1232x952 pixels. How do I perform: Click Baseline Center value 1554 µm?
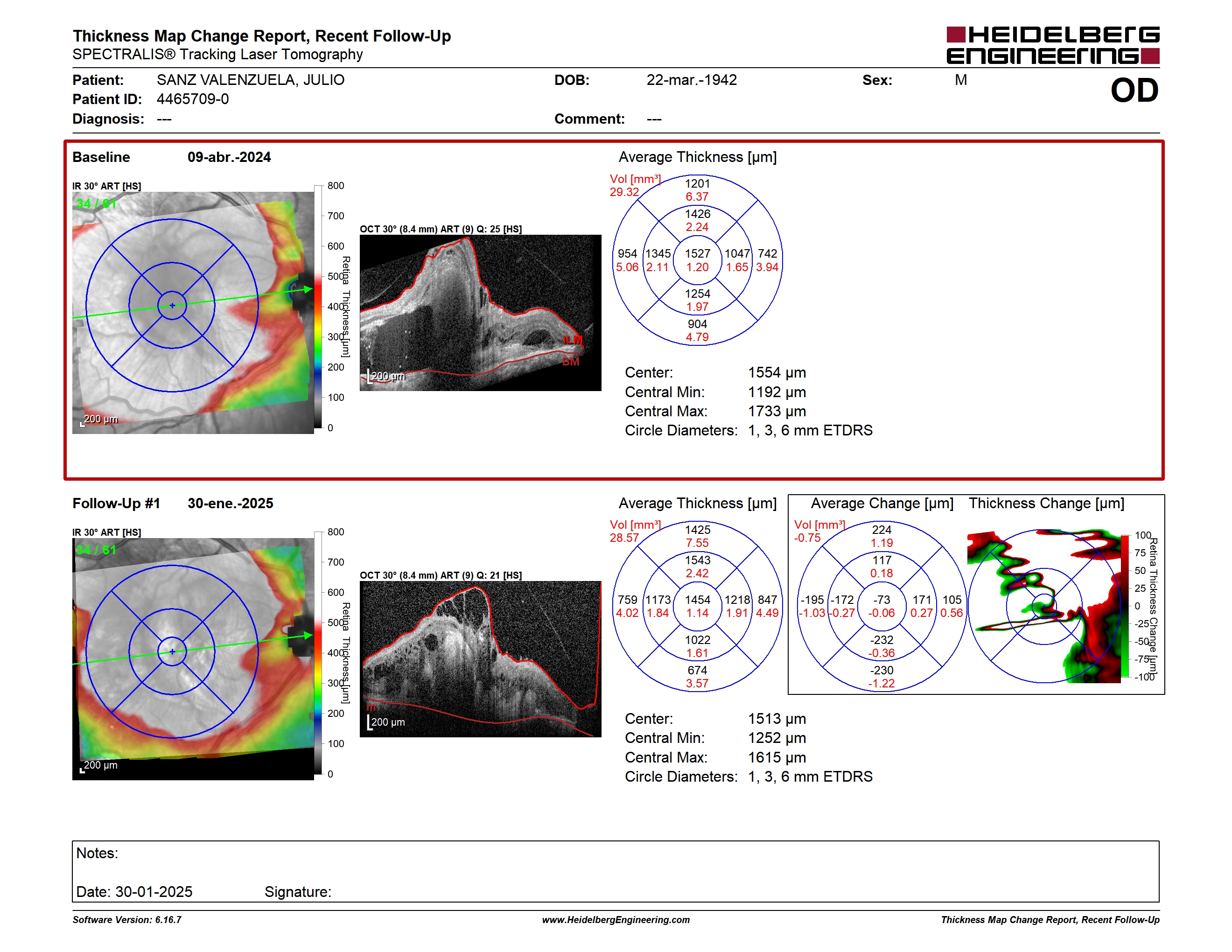pyautogui.click(x=777, y=373)
